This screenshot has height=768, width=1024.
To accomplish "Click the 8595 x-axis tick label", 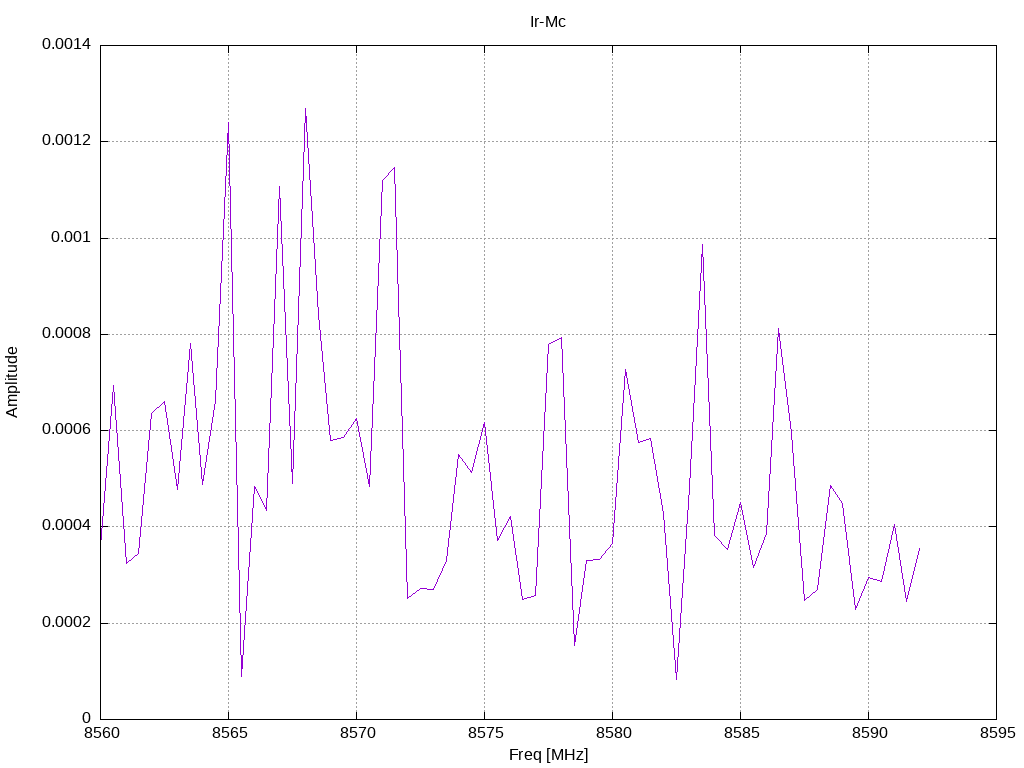I will [997, 733].
